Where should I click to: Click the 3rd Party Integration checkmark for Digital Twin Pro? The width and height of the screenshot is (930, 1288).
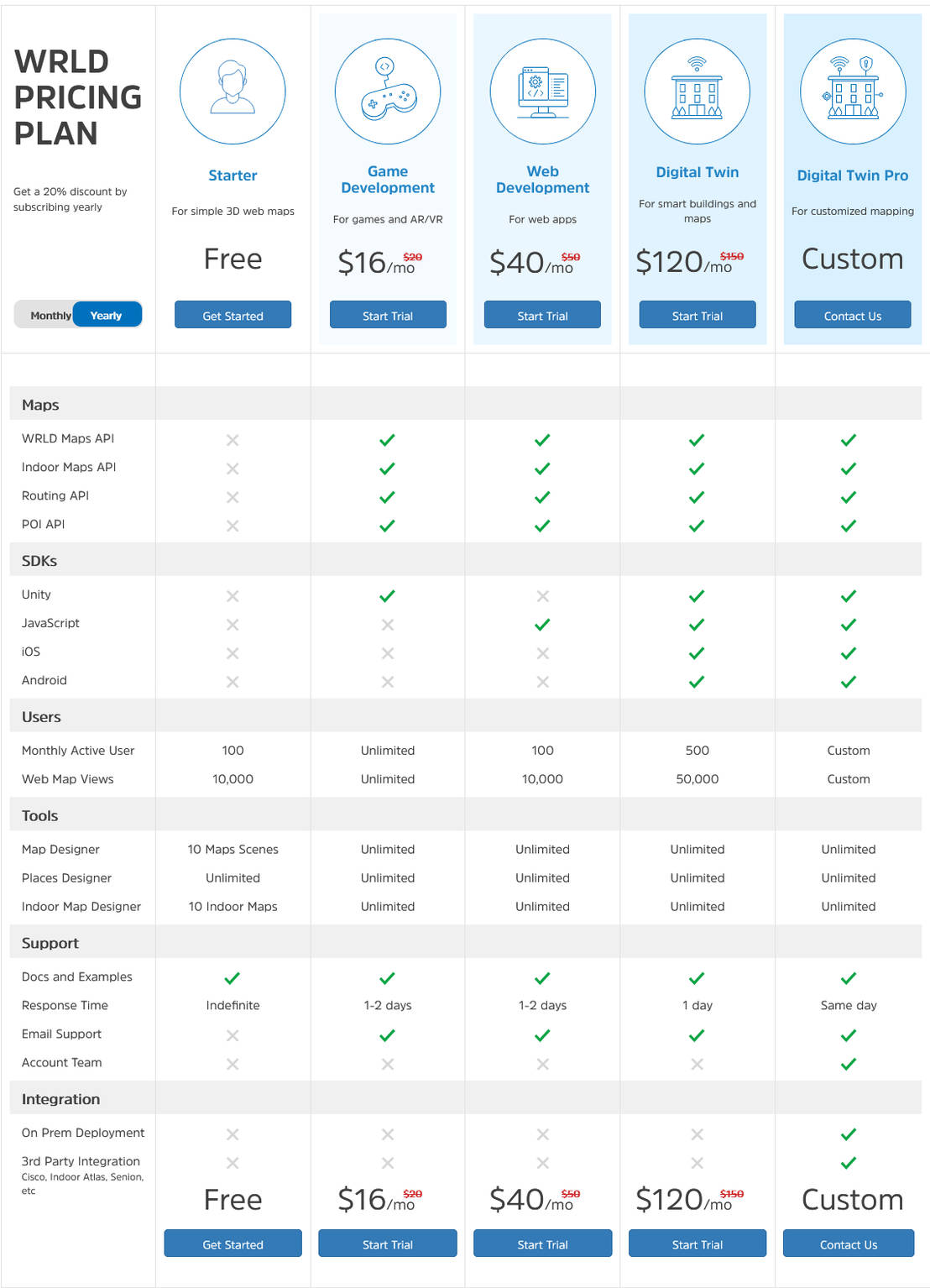849,1163
